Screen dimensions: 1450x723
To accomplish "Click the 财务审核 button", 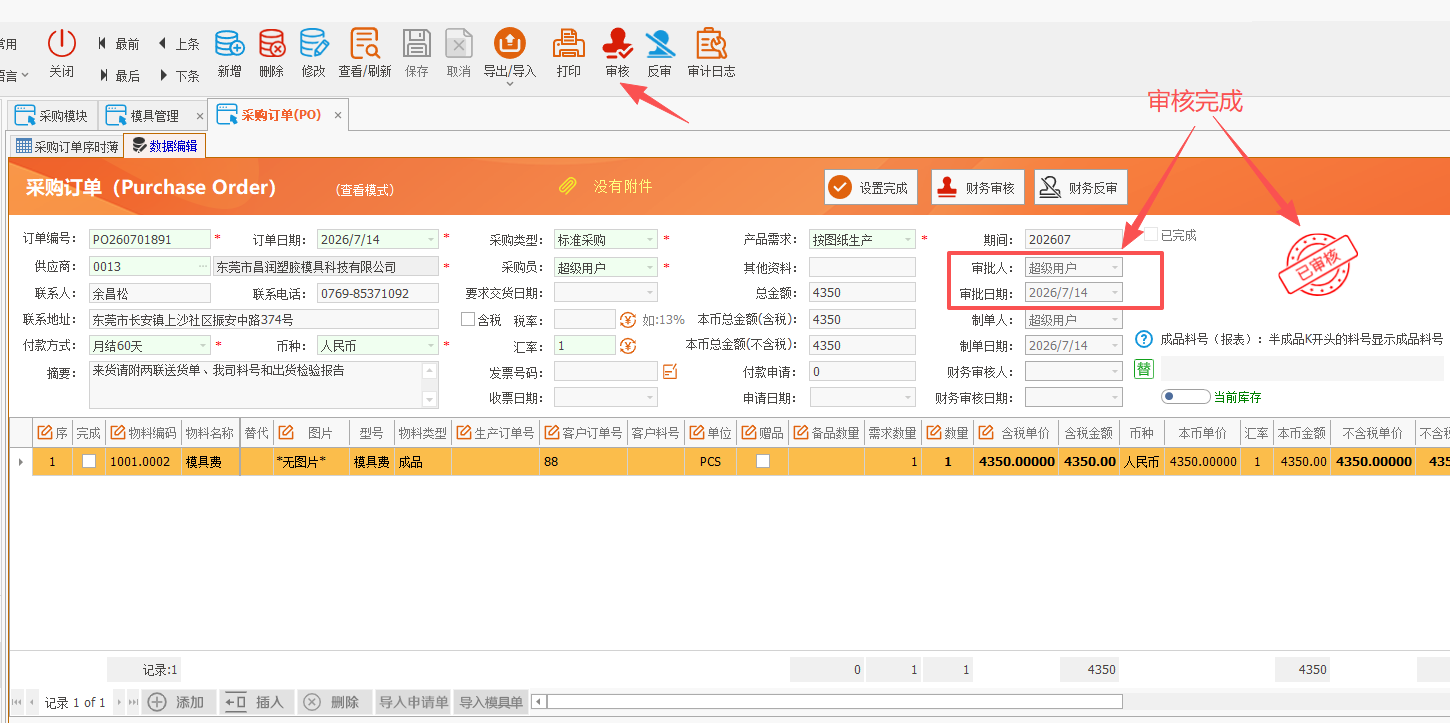I will point(978,187).
